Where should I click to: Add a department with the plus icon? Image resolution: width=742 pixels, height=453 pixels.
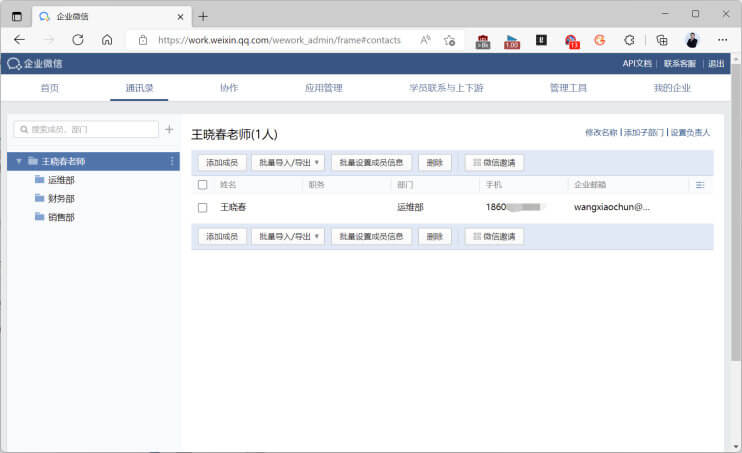click(x=169, y=129)
